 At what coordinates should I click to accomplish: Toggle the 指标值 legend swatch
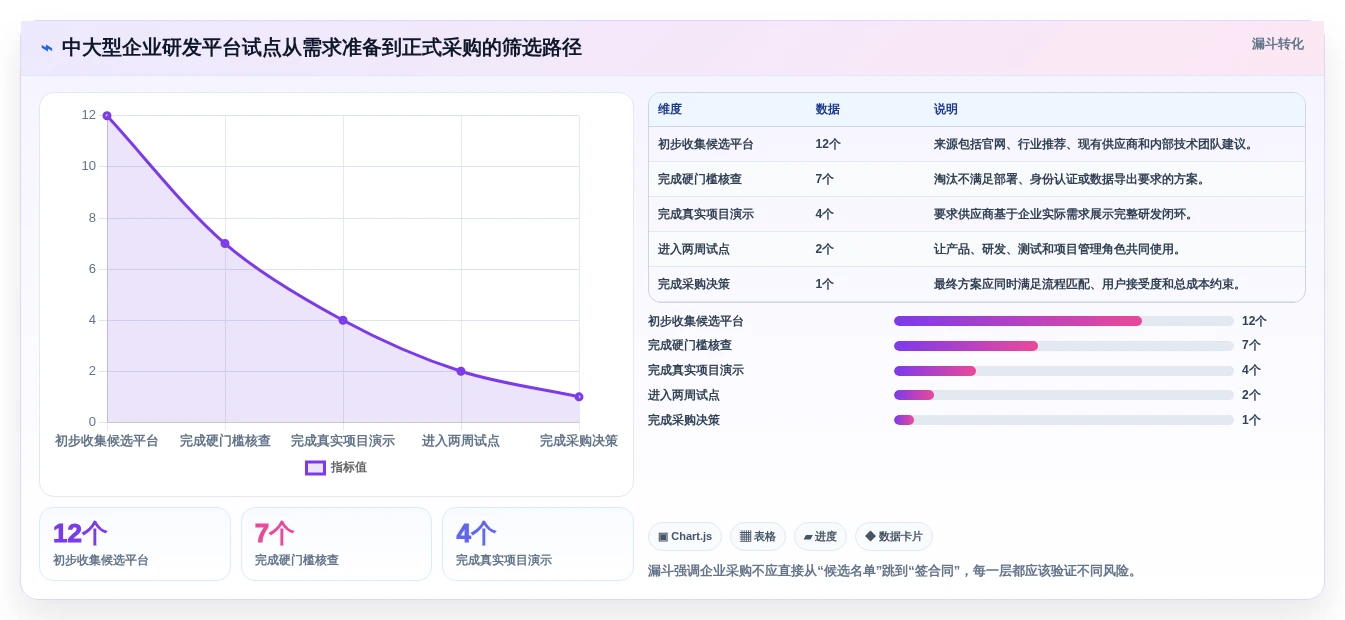(x=315, y=468)
